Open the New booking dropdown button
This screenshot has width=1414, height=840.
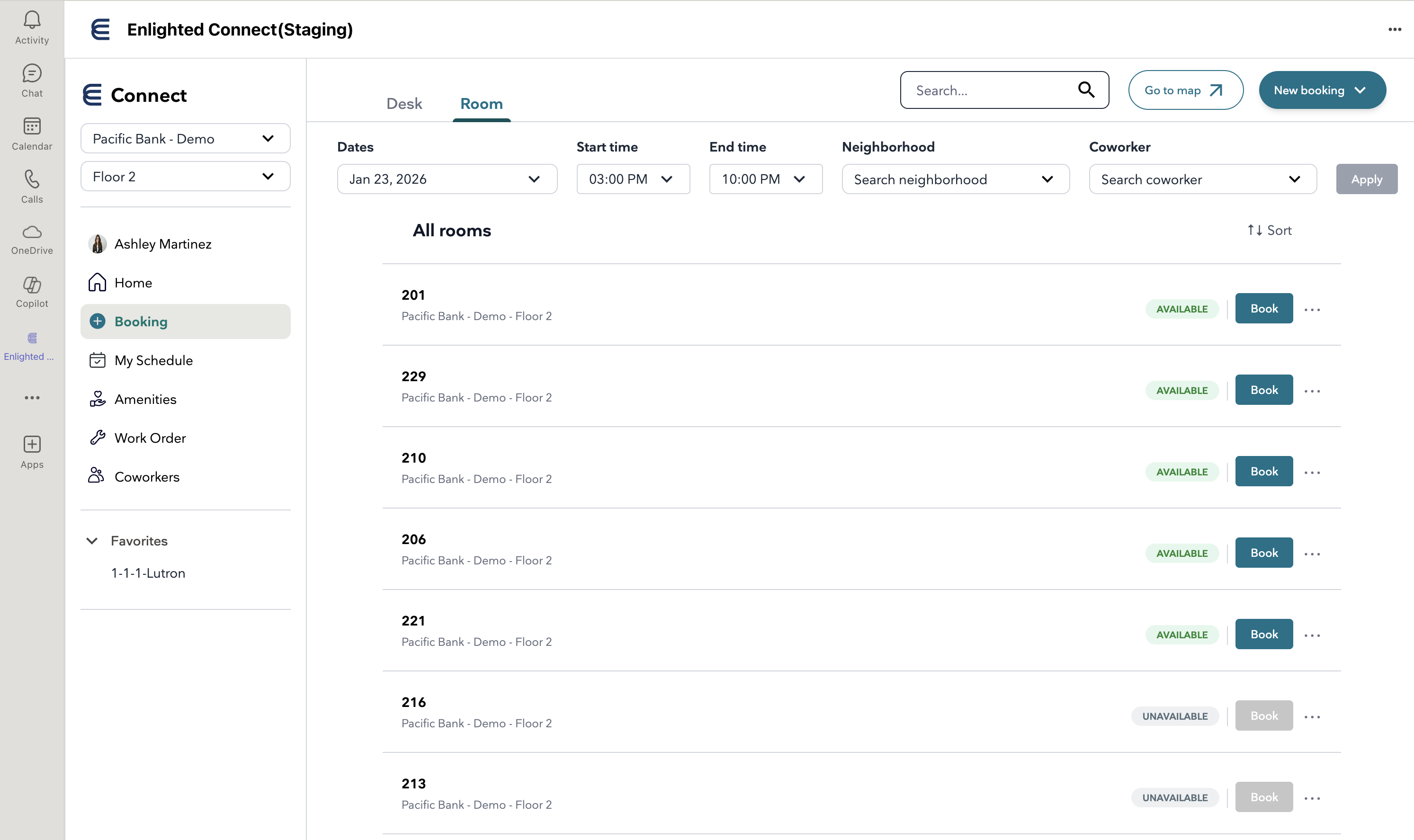pyautogui.click(x=1322, y=90)
